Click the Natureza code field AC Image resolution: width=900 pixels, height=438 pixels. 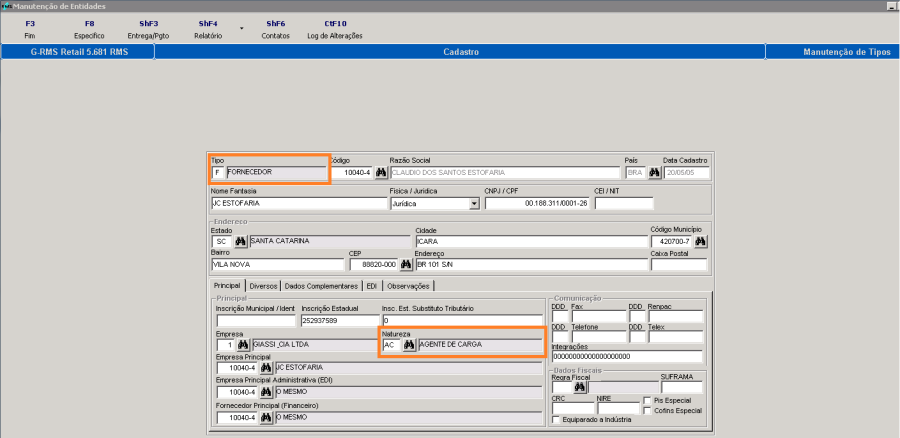tap(391, 345)
